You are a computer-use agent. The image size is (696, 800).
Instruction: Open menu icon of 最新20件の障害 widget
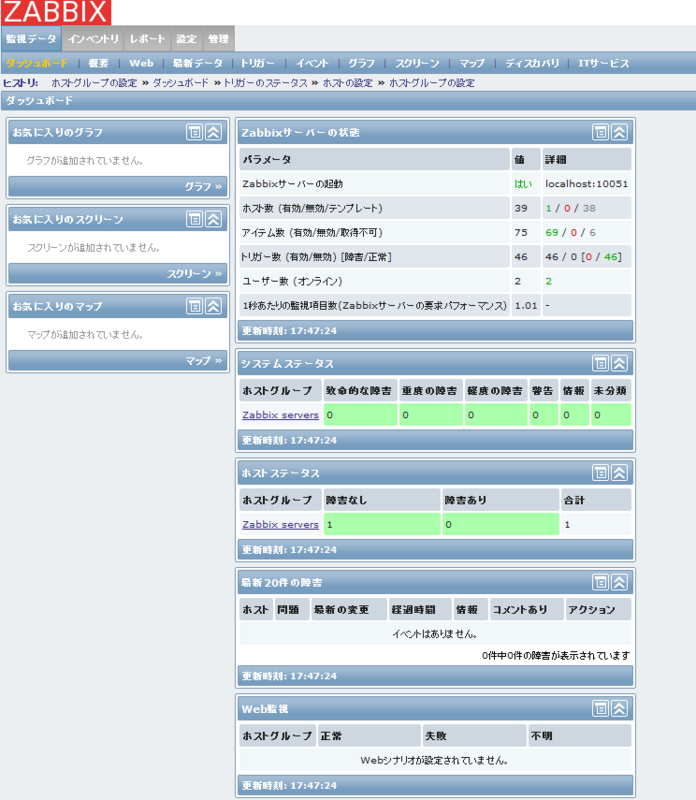[600, 582]
